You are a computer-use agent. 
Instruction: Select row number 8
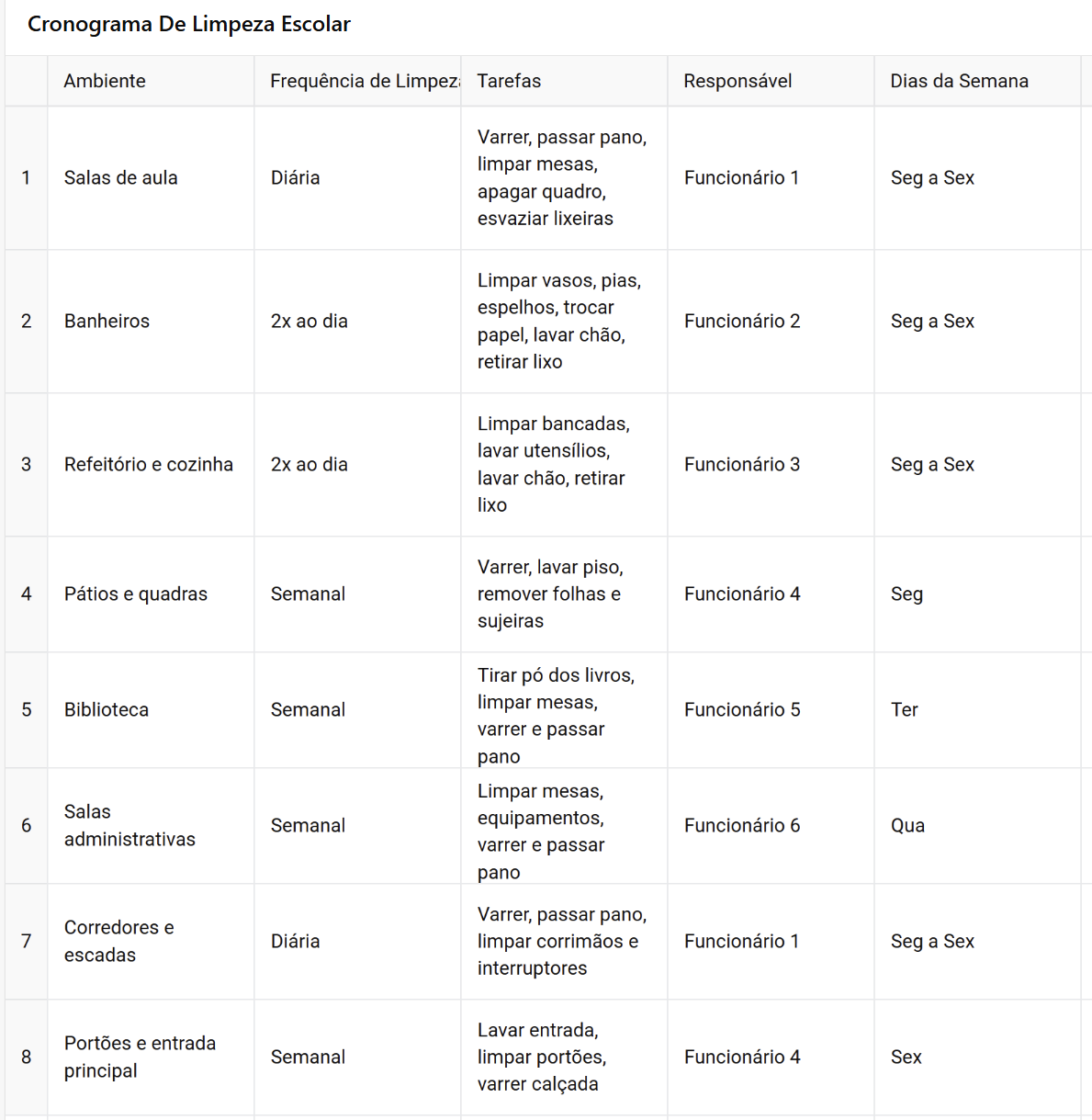click(x=26, y=1058)
